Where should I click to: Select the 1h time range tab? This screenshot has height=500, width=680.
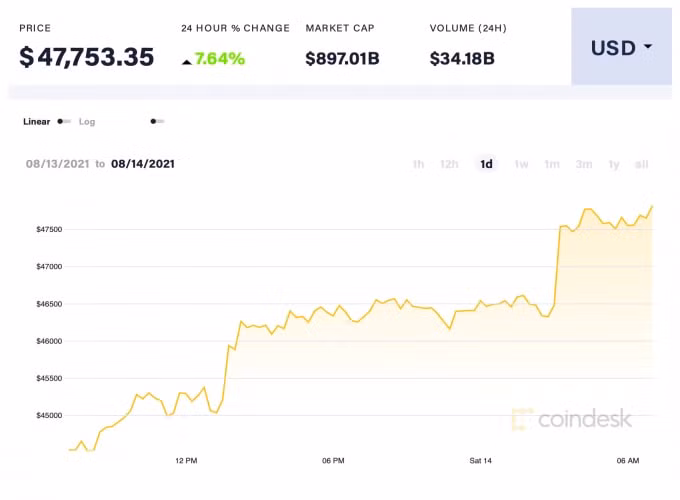[x=418, y=164]
